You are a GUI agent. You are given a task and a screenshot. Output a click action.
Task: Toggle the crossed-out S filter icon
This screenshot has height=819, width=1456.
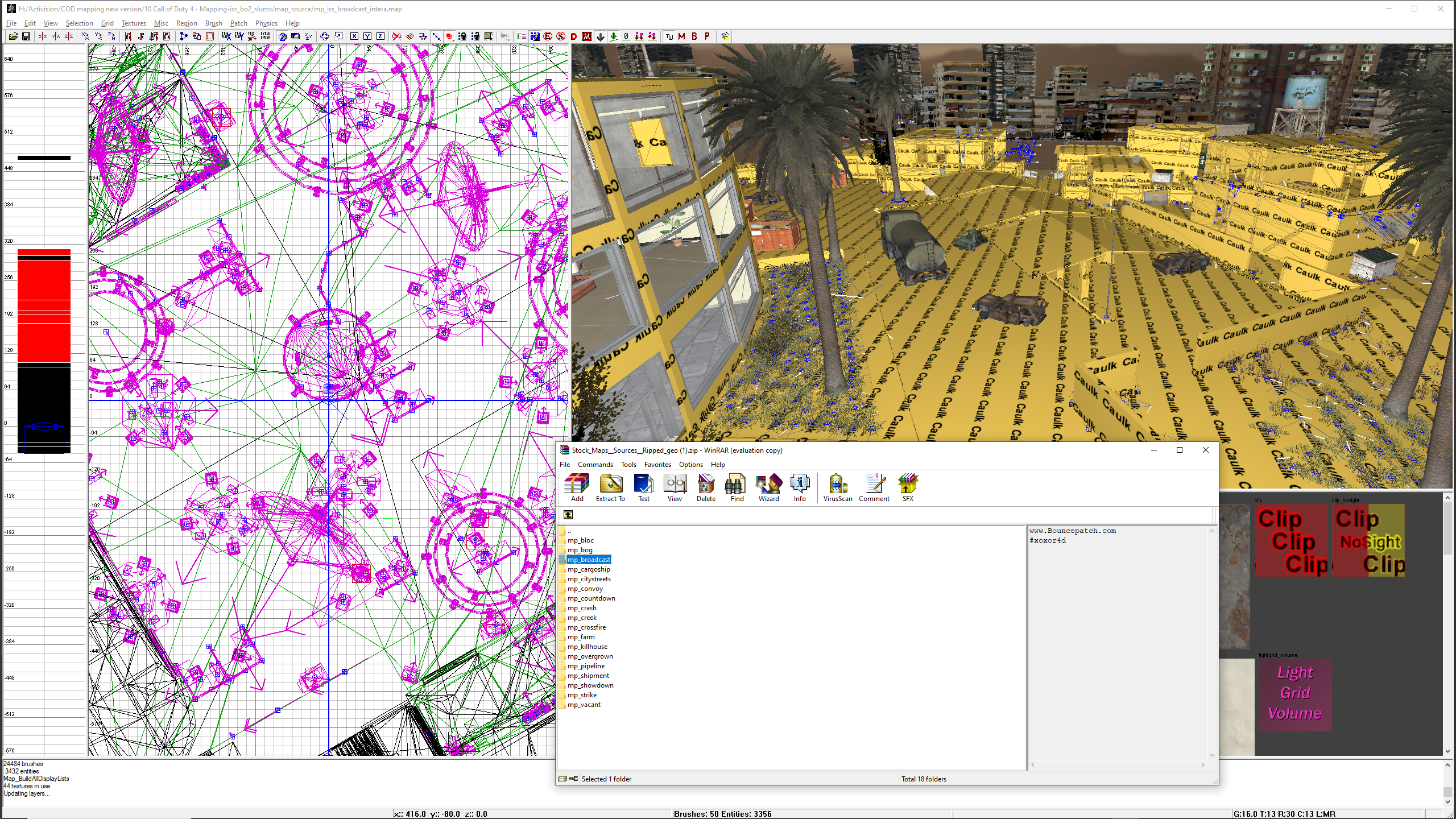(x=561, y=36)
